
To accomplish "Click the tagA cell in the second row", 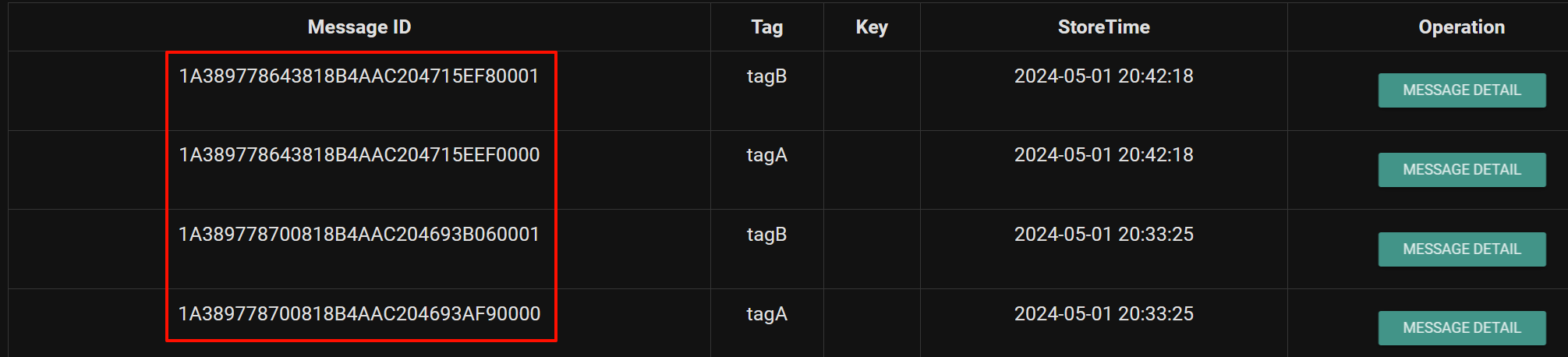I will (x=766, y=155).
